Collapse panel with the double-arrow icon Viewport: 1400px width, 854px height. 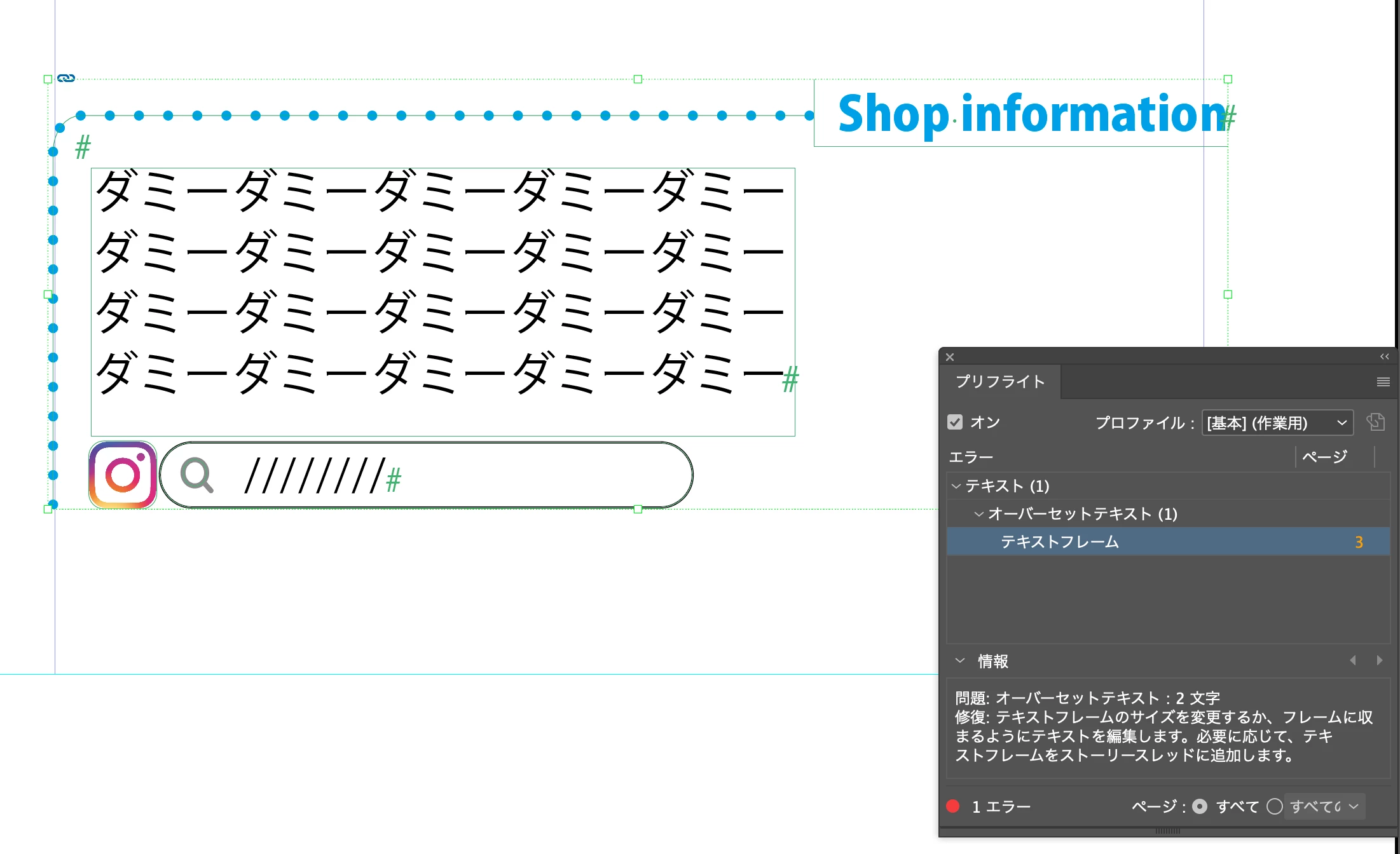click(1384, 357)
